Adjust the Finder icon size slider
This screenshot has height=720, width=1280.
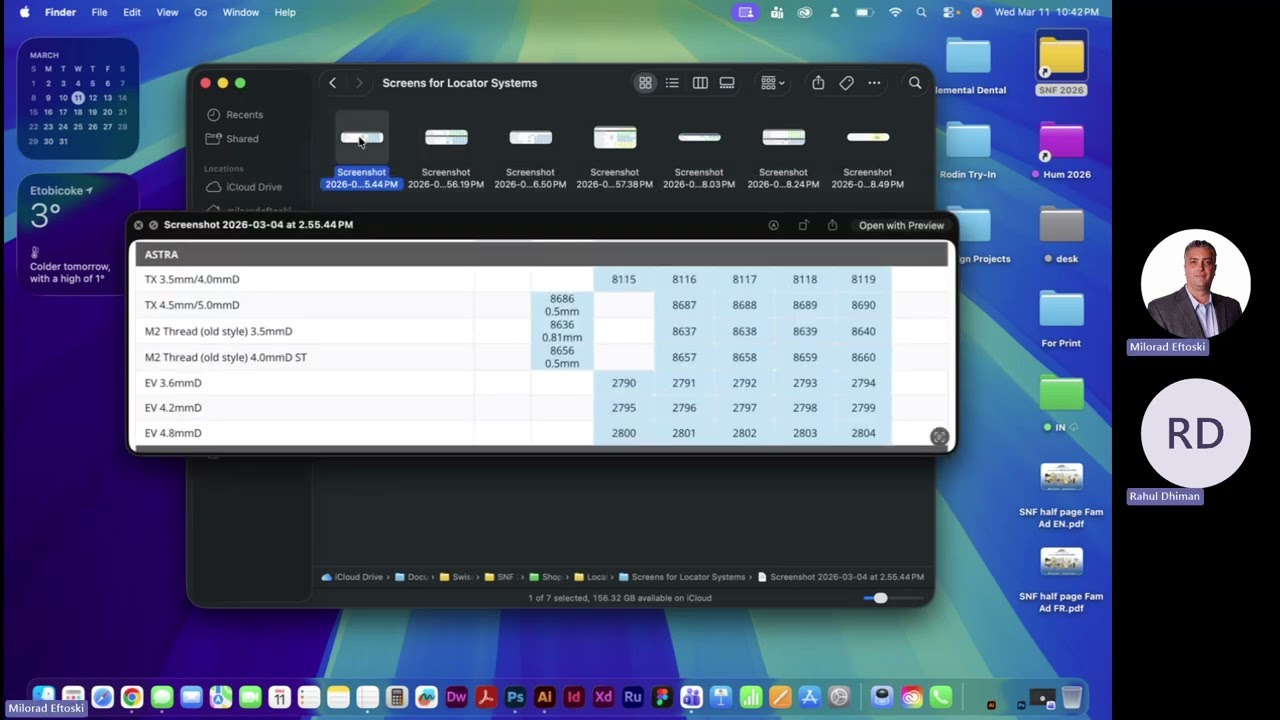[x=880, y=598]
